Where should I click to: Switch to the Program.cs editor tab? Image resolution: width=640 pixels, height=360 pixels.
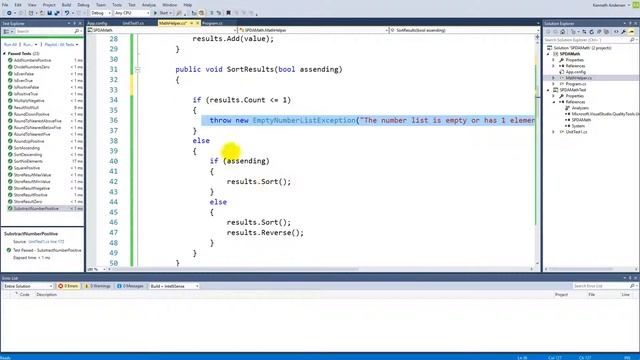pos(212,23)
